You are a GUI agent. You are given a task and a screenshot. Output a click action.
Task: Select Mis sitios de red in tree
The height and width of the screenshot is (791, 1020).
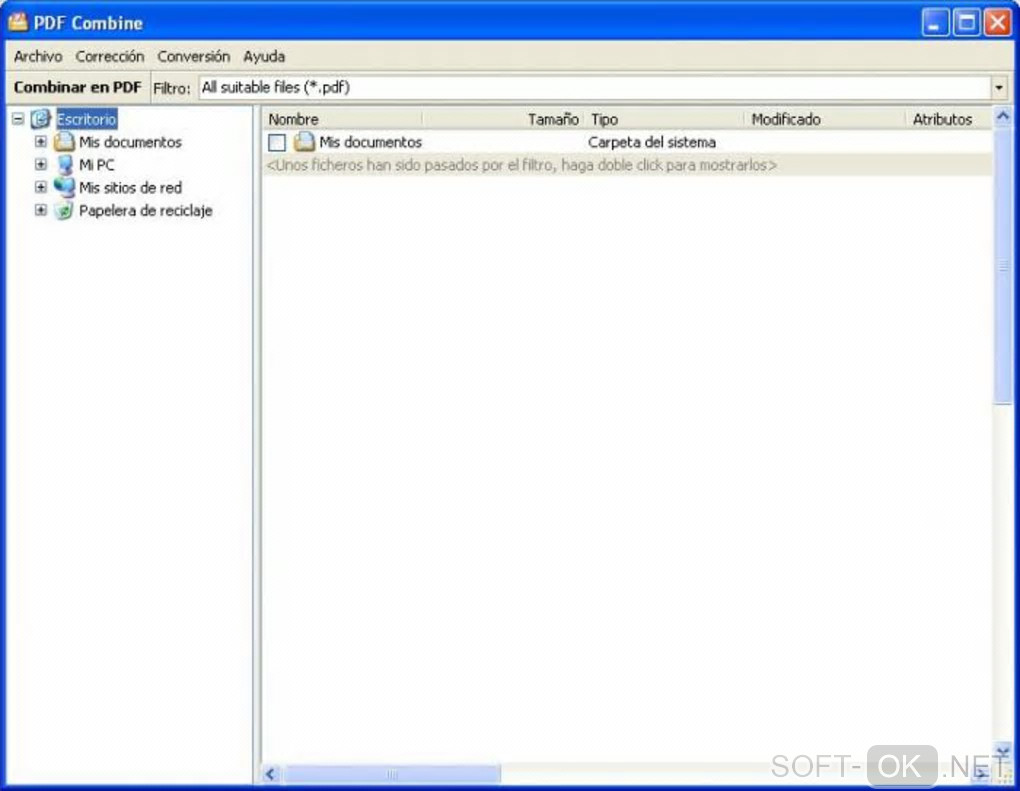pyautogui.click(x=130, y=187)
